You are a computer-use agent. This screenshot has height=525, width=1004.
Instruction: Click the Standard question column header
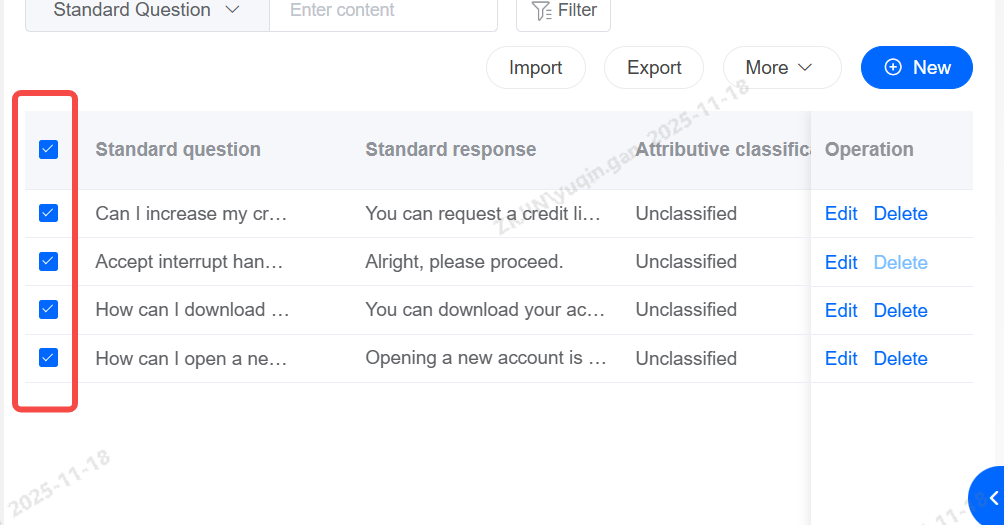tap(178, 149)
